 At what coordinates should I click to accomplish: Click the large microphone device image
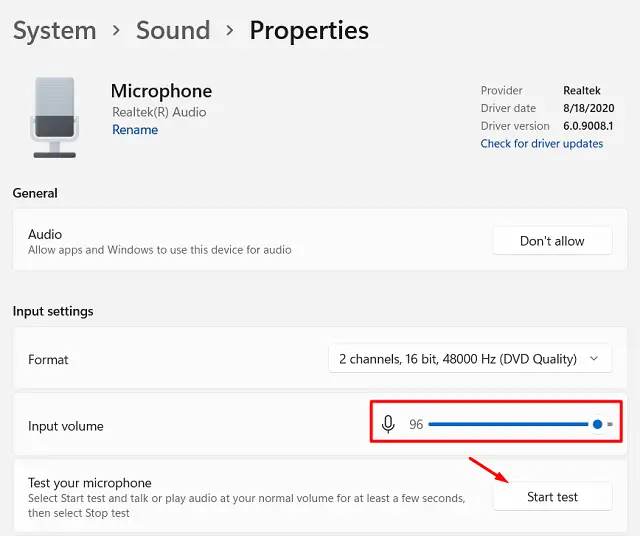click(54, 117)
